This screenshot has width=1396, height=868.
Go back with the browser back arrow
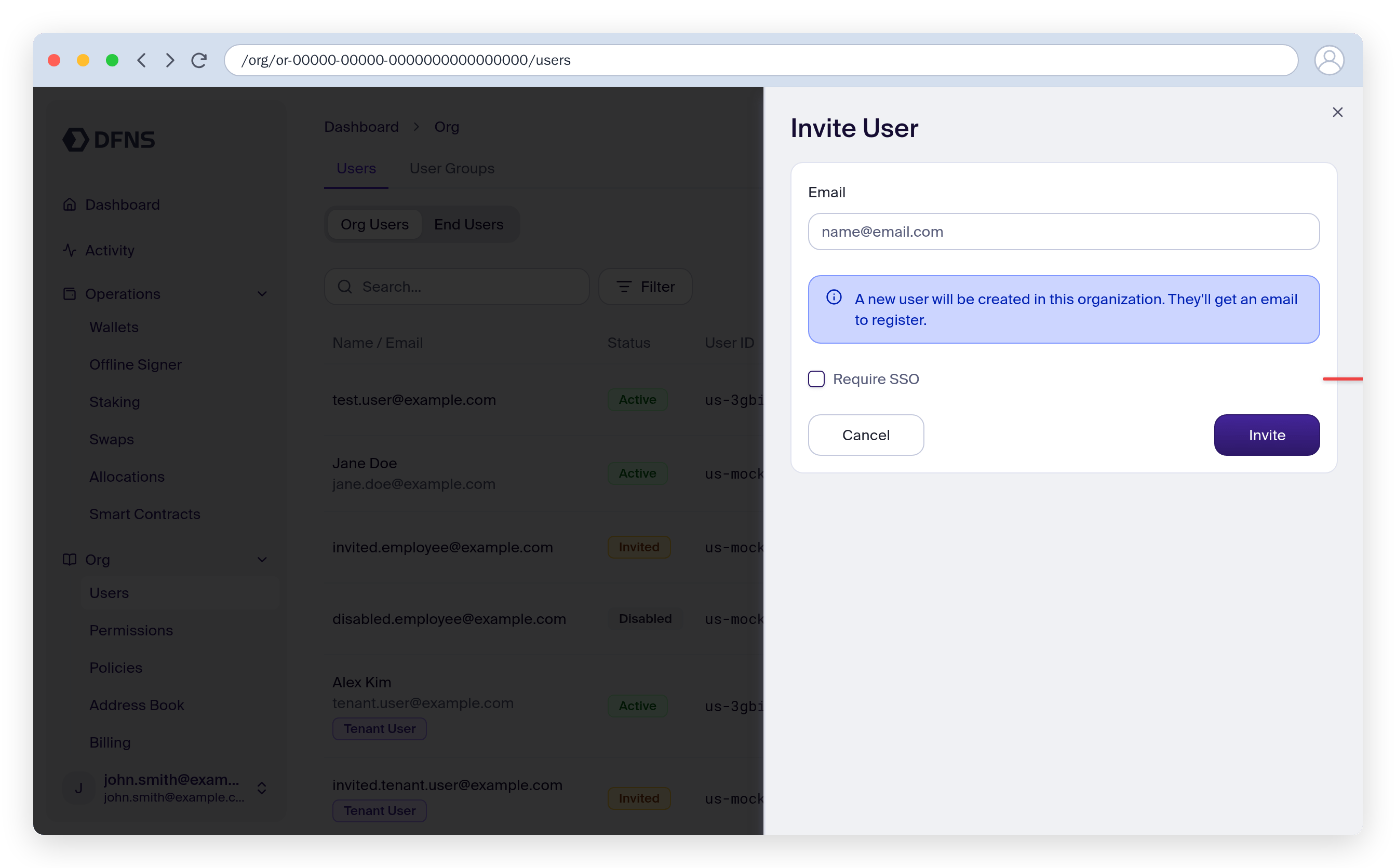click(141, 60)
